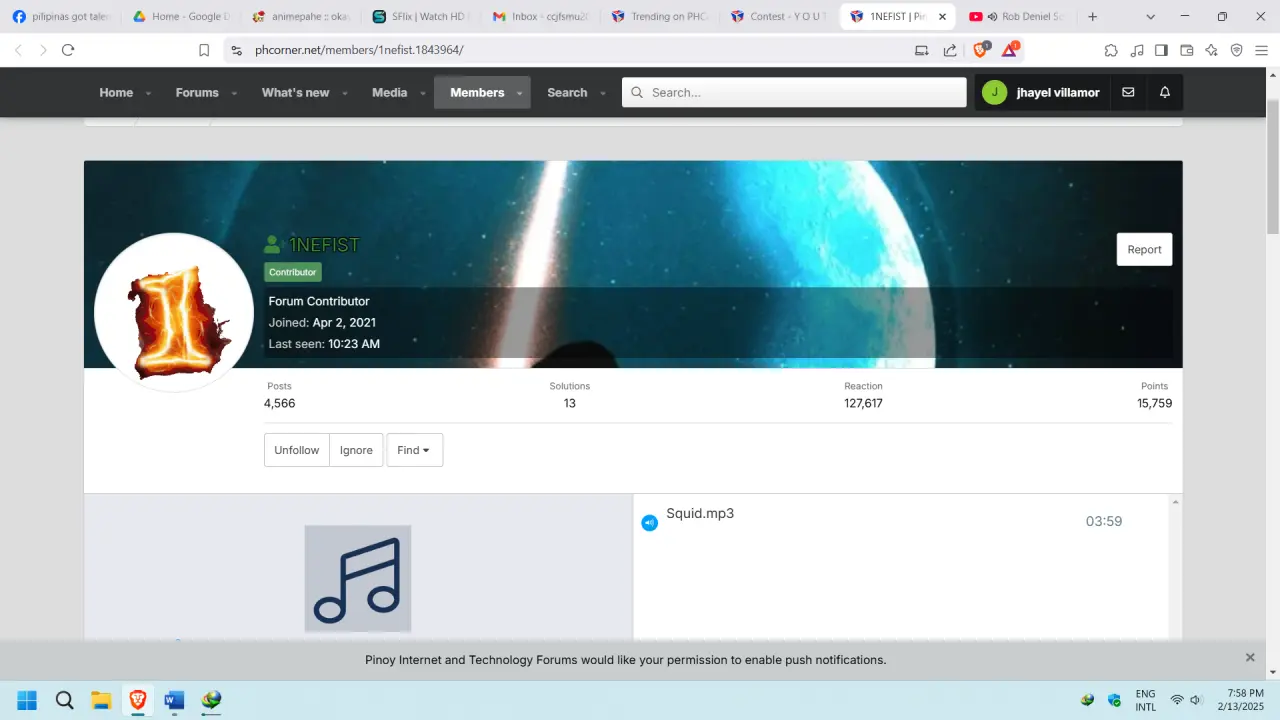This screenshot has height=720, width=1280.
Task: Open the forum inbox envelope icon
Action: click(x=1128, y=92)
